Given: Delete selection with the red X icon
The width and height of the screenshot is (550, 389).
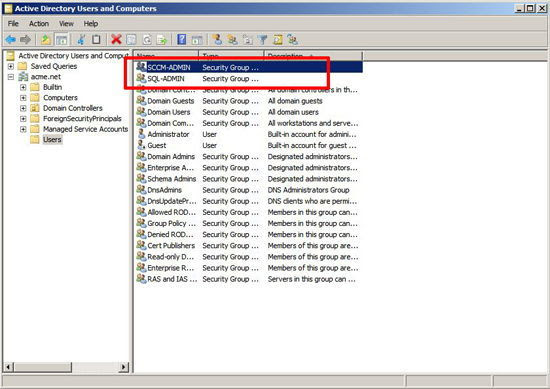Looking at the screenshot, I should 116,40.
